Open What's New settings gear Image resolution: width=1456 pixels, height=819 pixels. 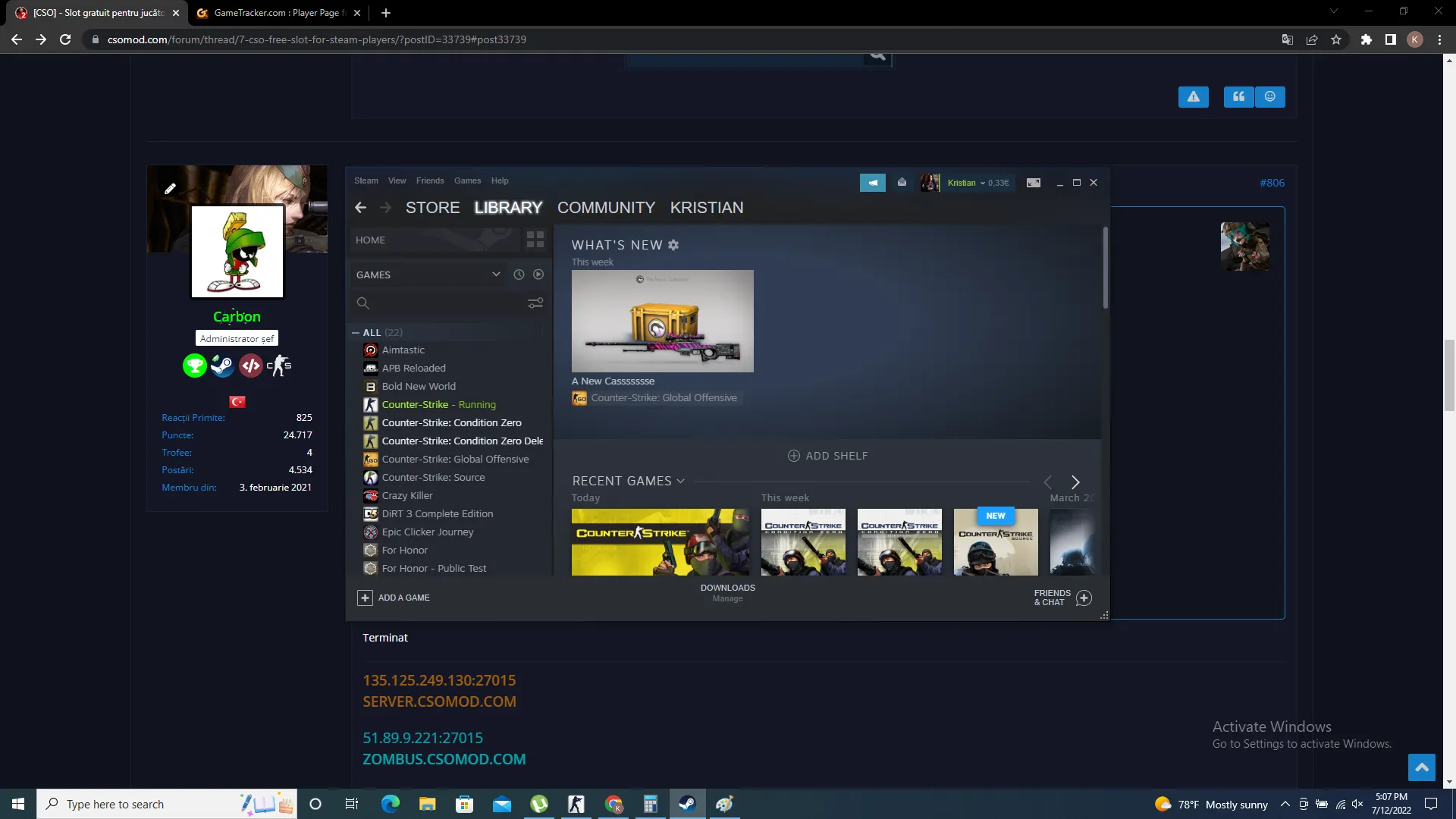[x=673, y=245]
